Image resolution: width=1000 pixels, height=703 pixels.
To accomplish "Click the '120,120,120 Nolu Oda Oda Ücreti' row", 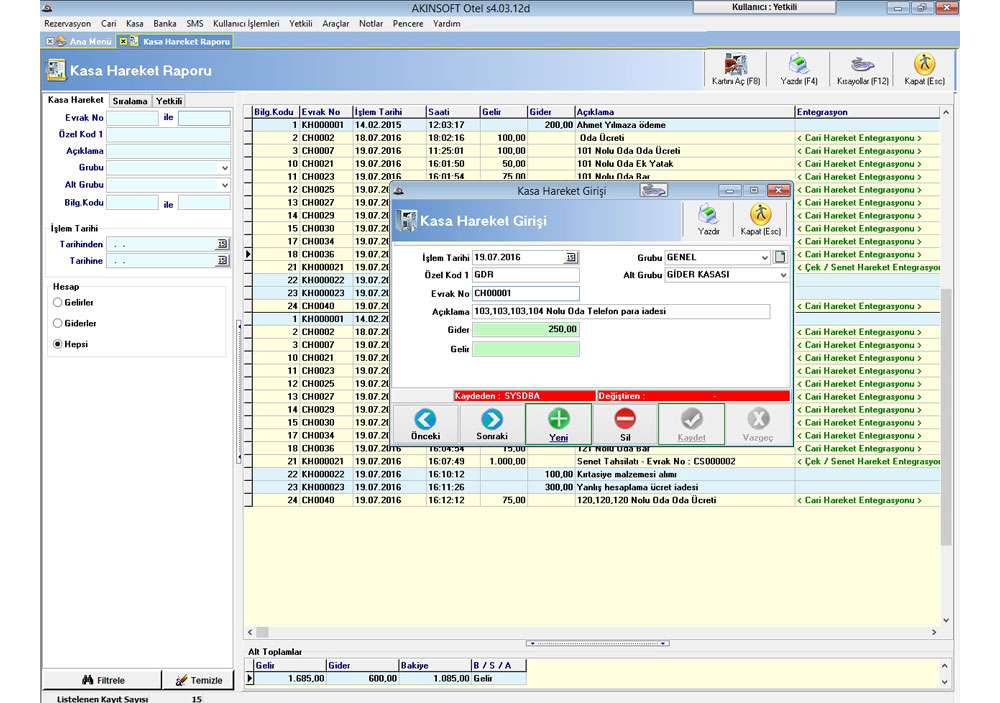I will pos(596,500).
